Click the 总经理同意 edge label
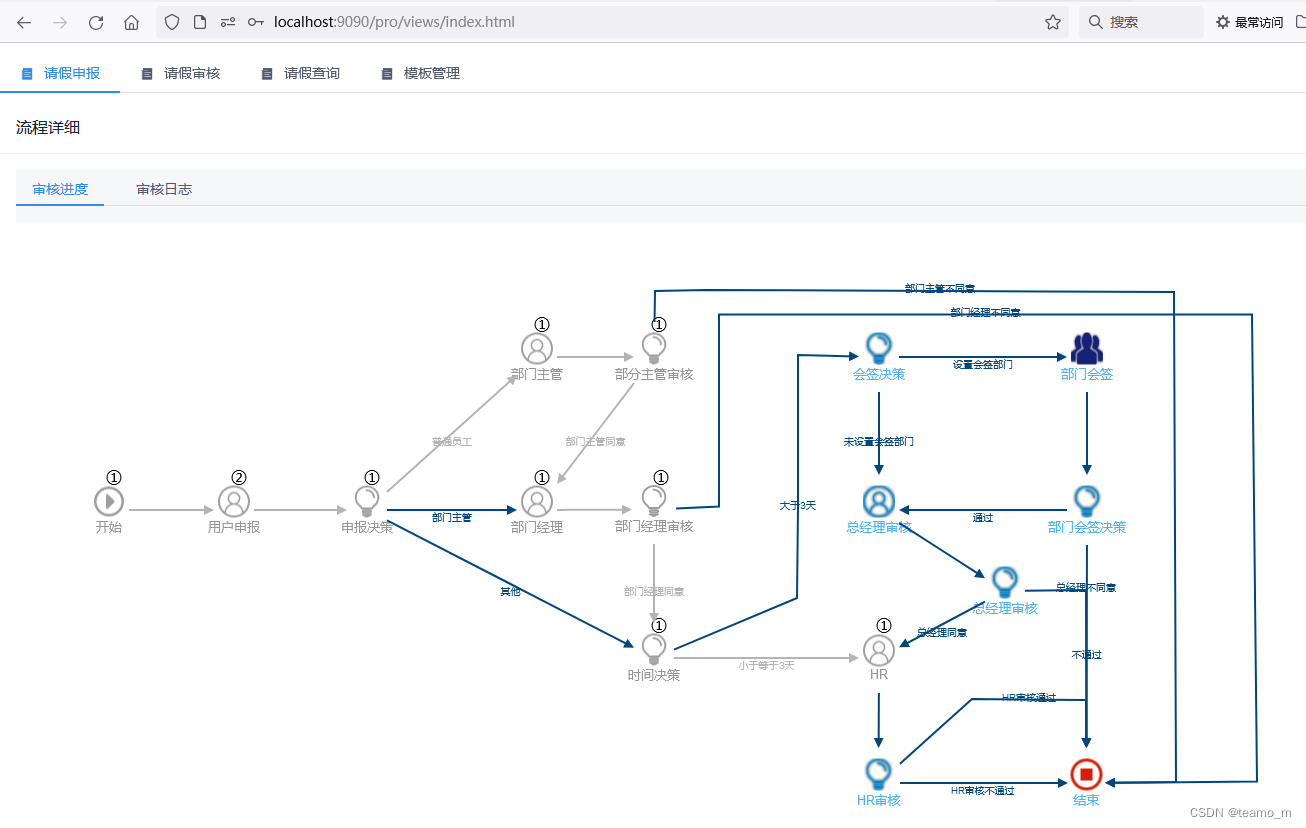This screenshot has height=828, width=1306. (942, 633)
